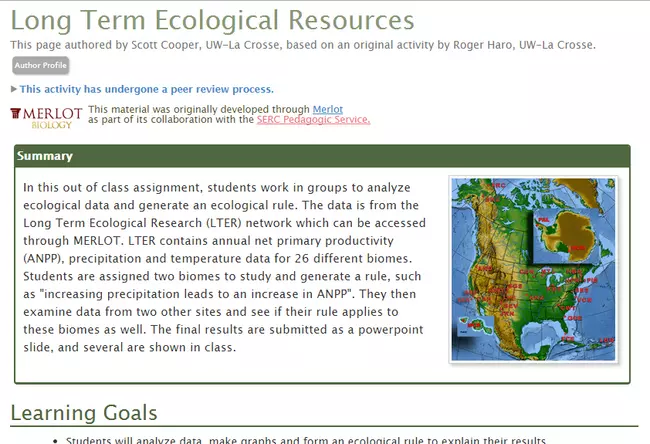
Task: Expand the peer review disclosure triangle
Action: coord(14,89)
